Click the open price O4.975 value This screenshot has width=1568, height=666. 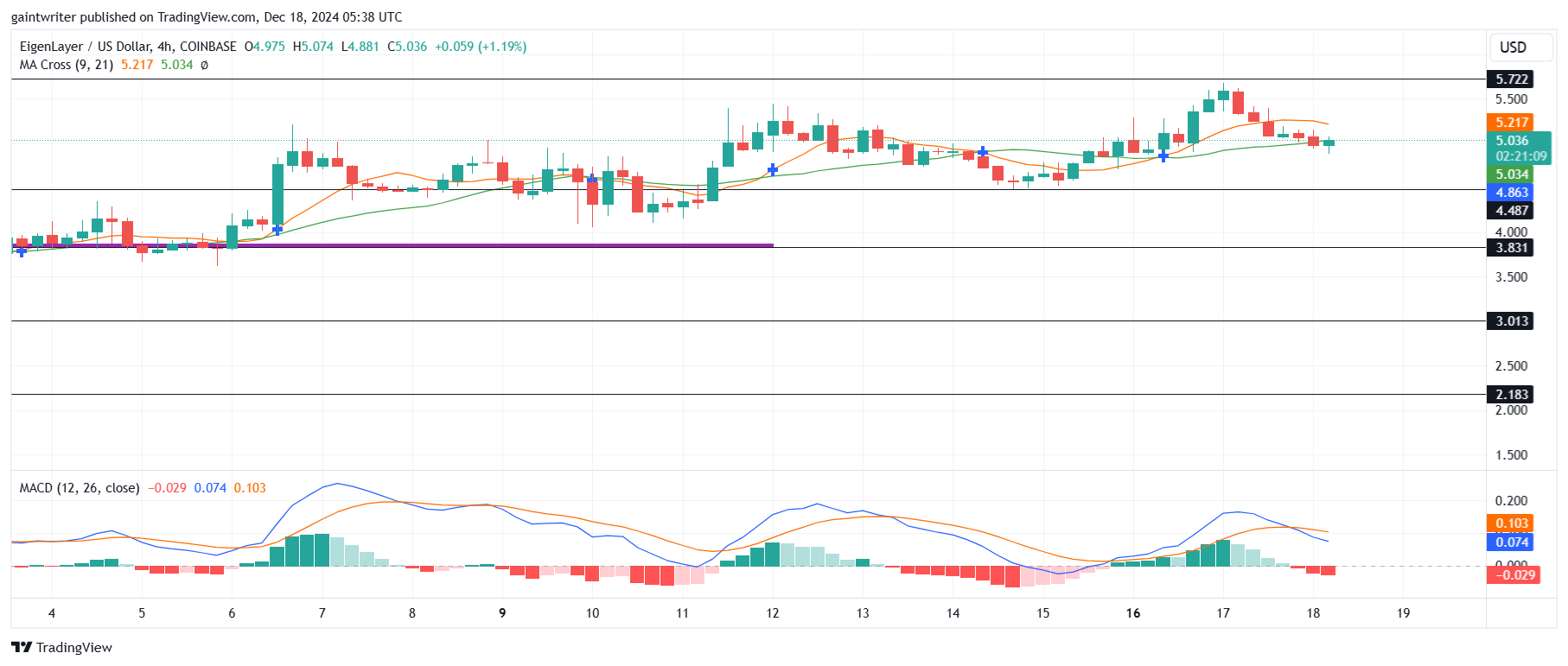point(265,47)
